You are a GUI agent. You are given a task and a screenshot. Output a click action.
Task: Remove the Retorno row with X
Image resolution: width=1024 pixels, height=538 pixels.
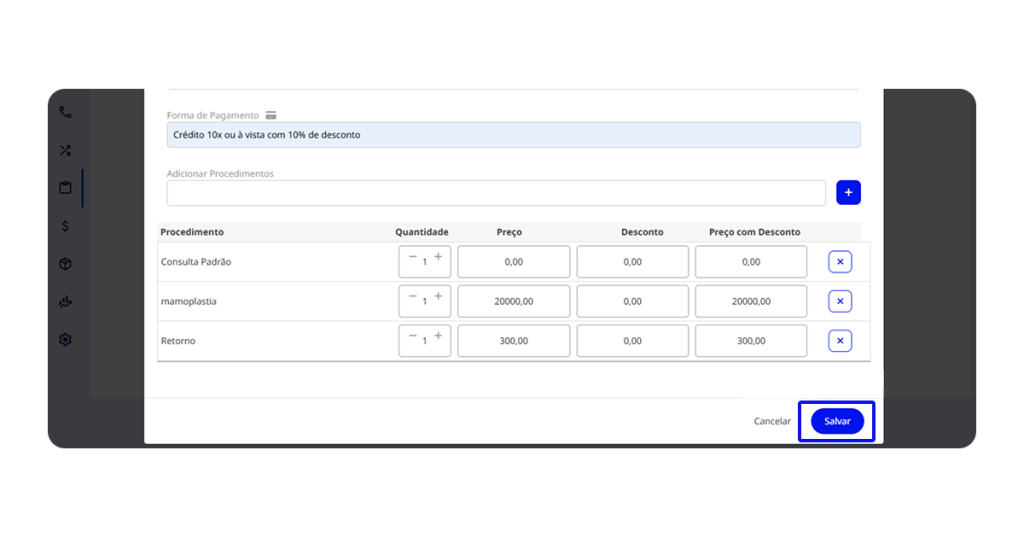tap(839, 341)
